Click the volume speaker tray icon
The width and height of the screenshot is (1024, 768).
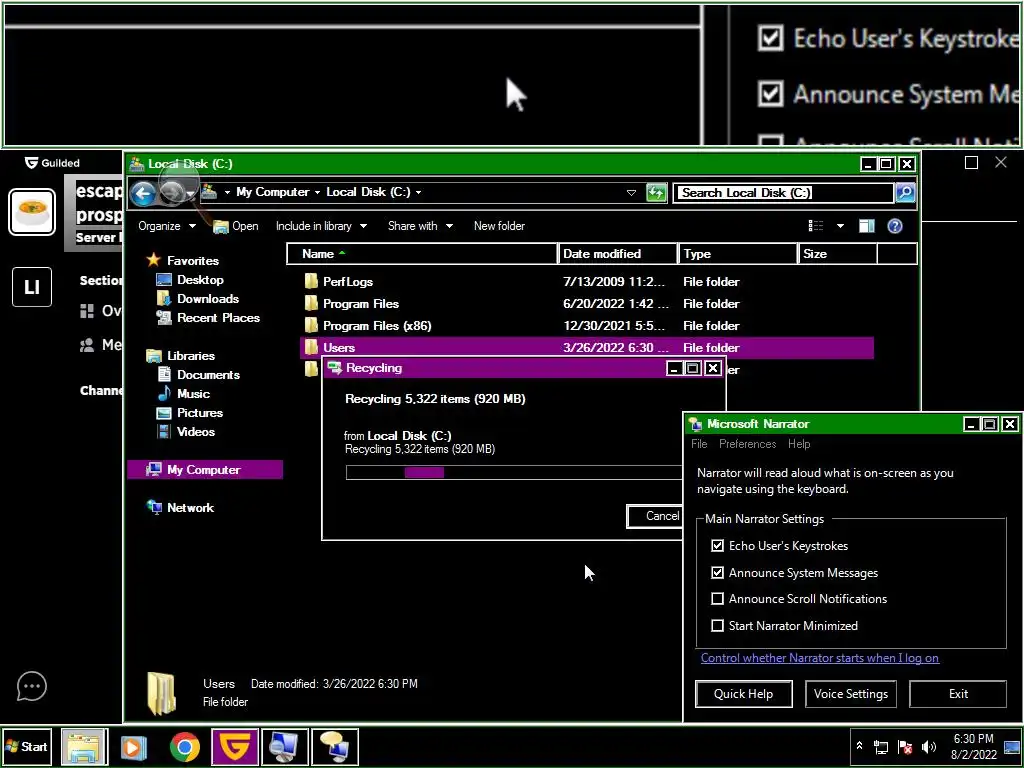928,746
